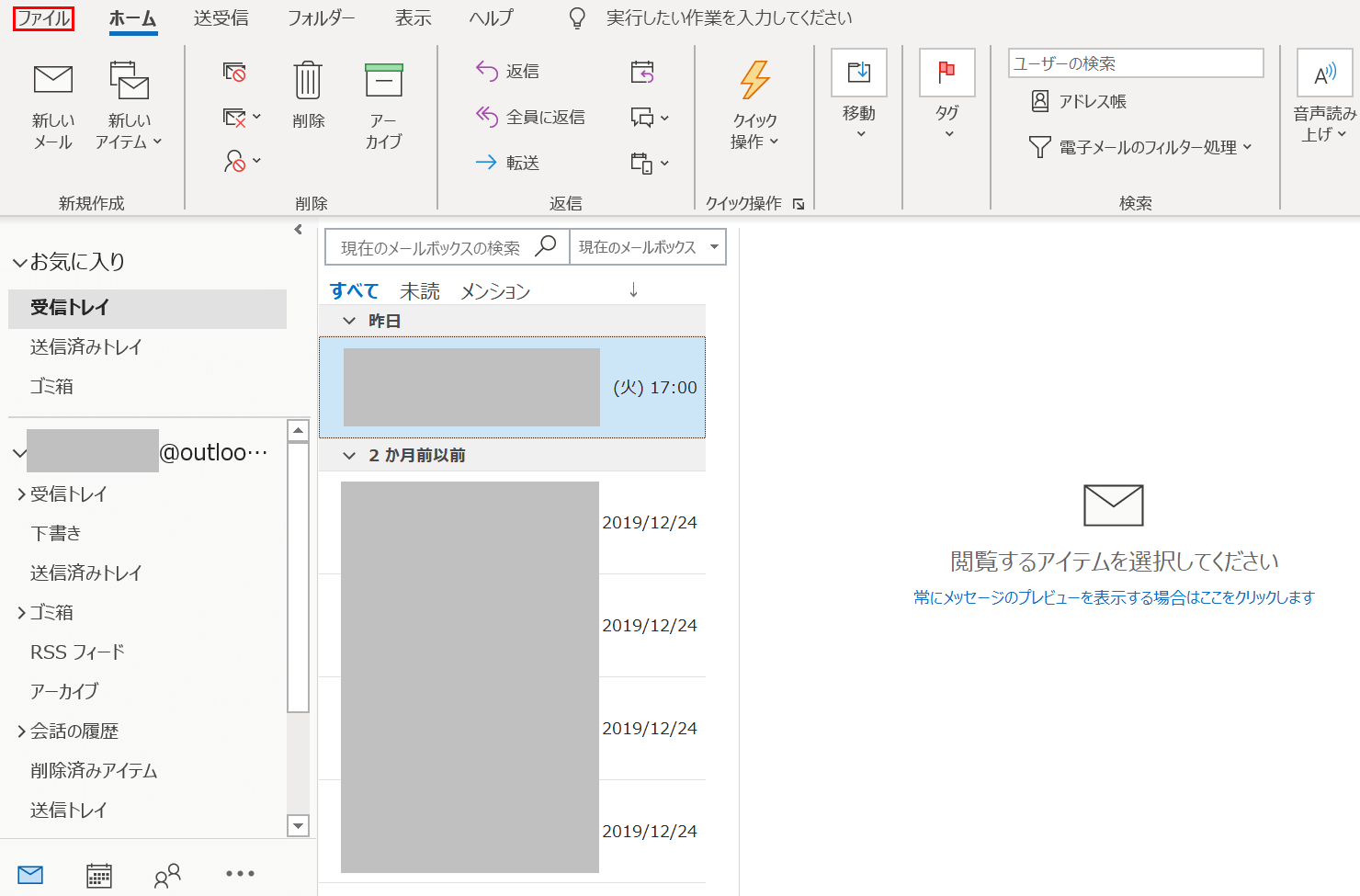
Task: Collapse the 昨日 message group
Action: (349, 321)
